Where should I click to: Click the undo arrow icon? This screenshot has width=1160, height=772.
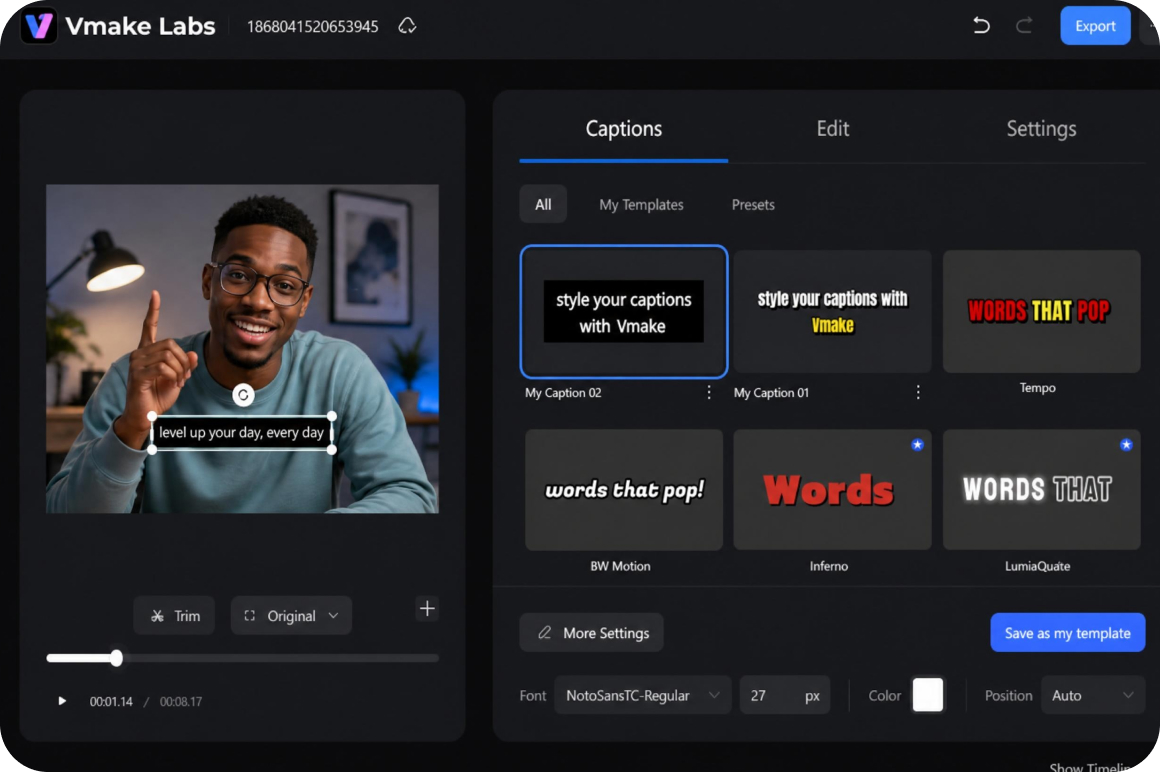tap(981, 26)
